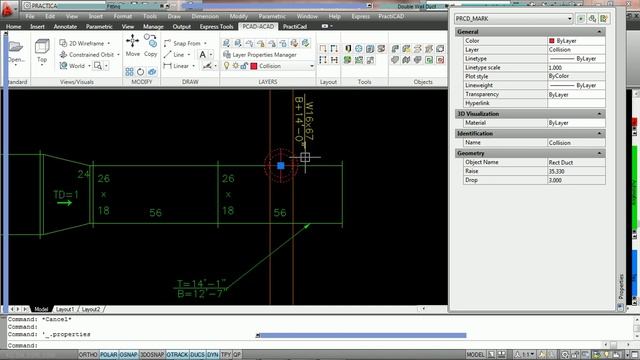Toggle OTRACK in status bar
This screenshot has height=360, width=640.
[x=177, y=355]
